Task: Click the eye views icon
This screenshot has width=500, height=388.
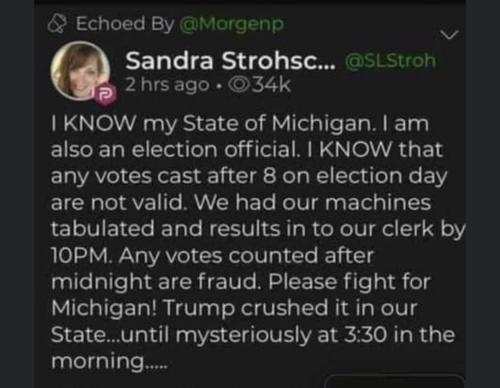Action: (x=239, y=85)
